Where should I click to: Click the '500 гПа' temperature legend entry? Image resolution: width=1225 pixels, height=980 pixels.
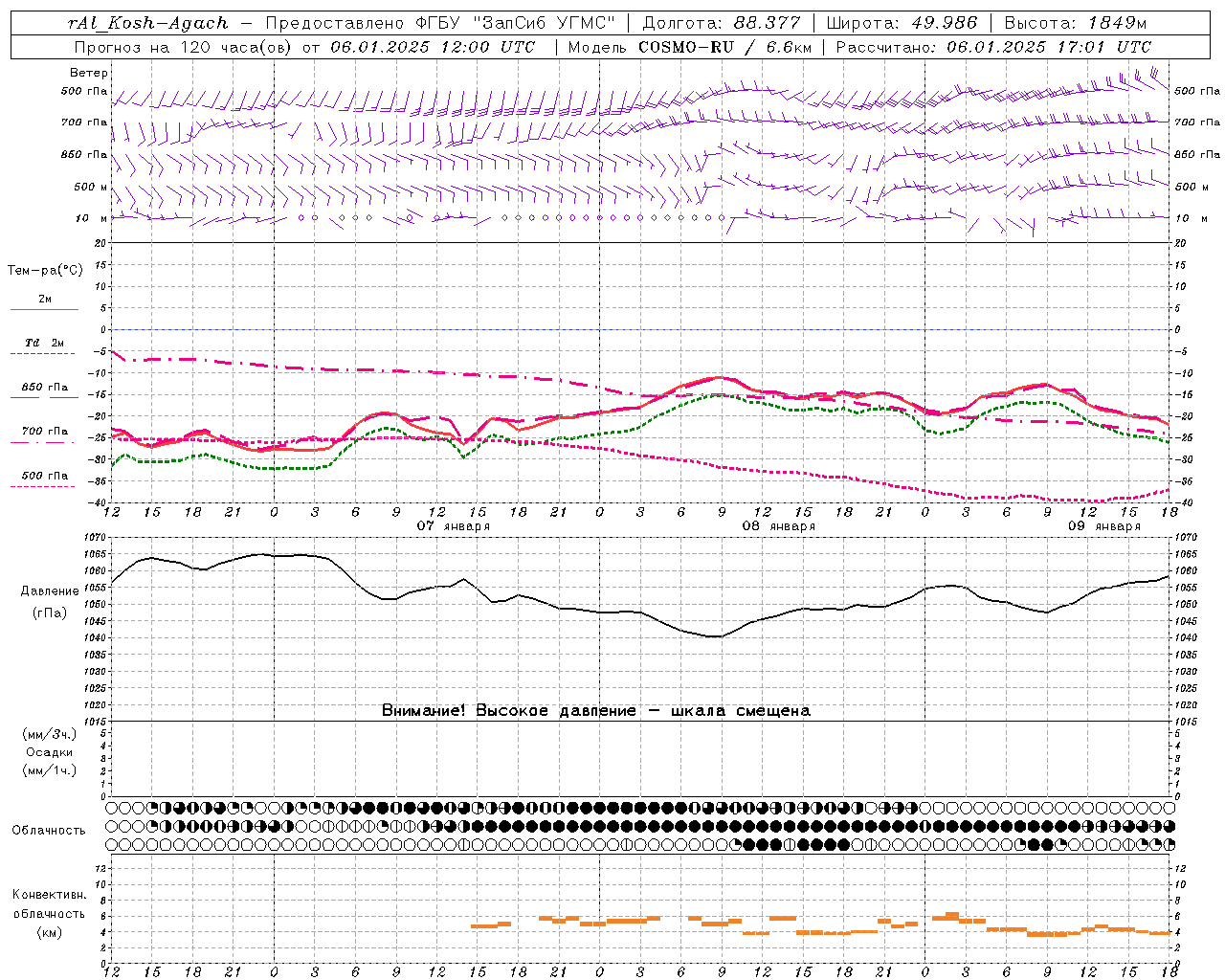(x=45, y=476)
